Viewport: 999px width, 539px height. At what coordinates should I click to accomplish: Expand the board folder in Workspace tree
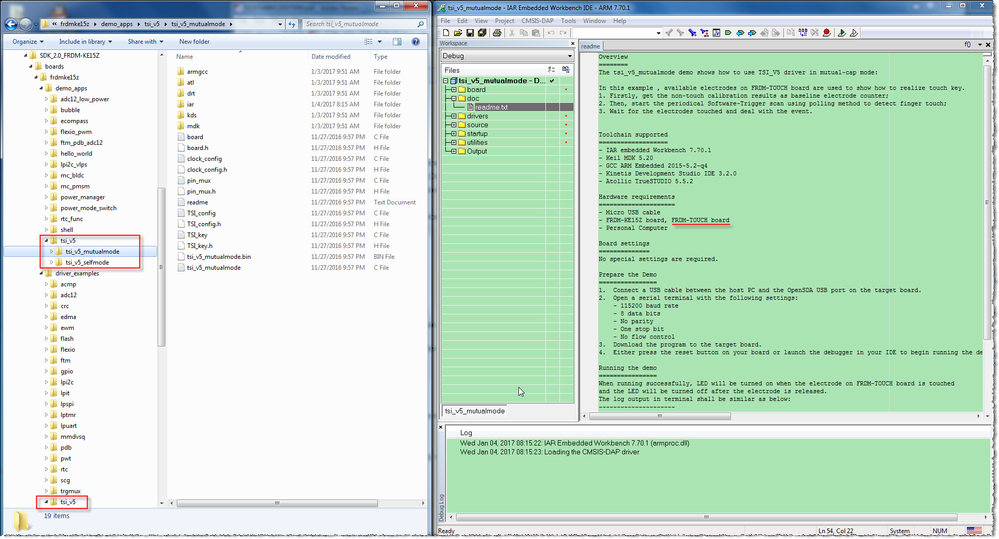pyautogui.click(x=454, y=90)
